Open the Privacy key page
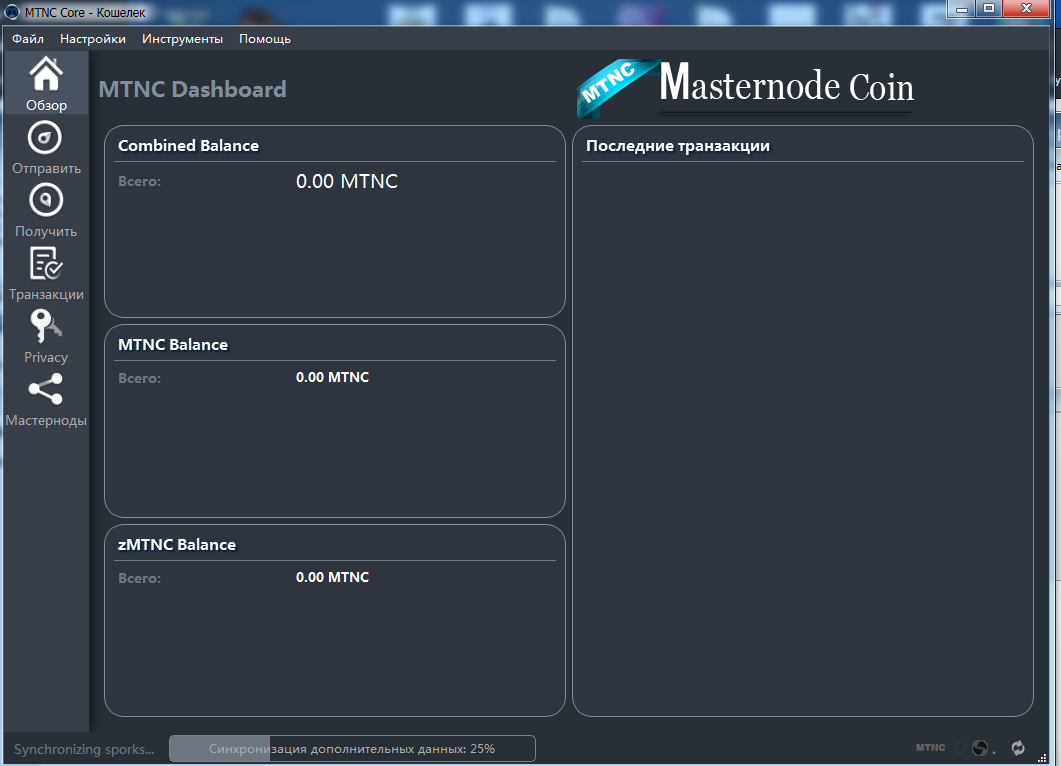The image size is (1061, 766). click(x=46, y=336)
